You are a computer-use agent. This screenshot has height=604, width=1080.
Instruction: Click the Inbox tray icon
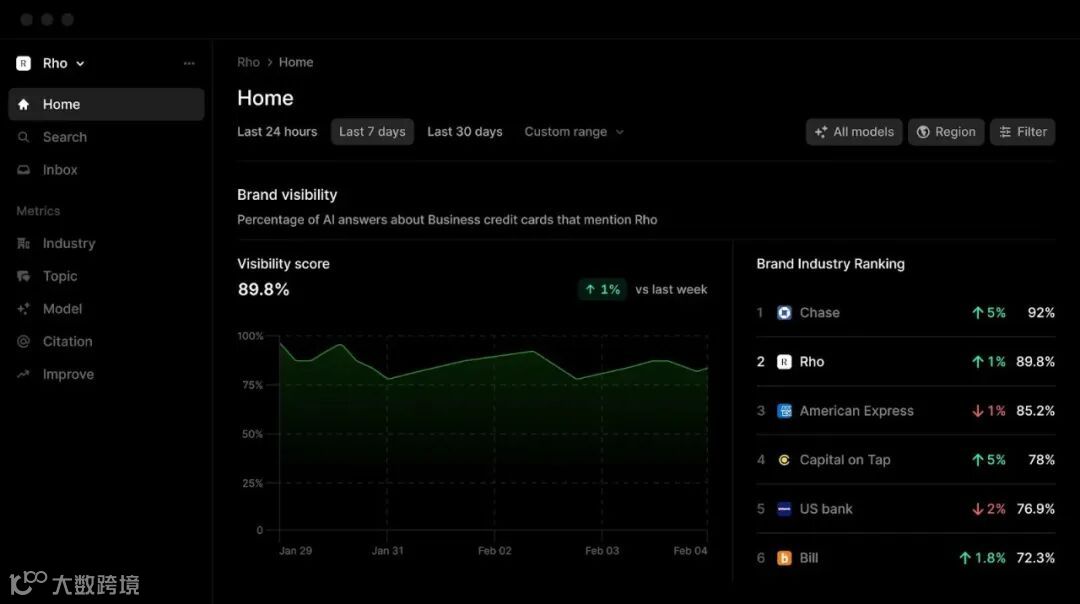pyautogui.click(x=23, y=169)
